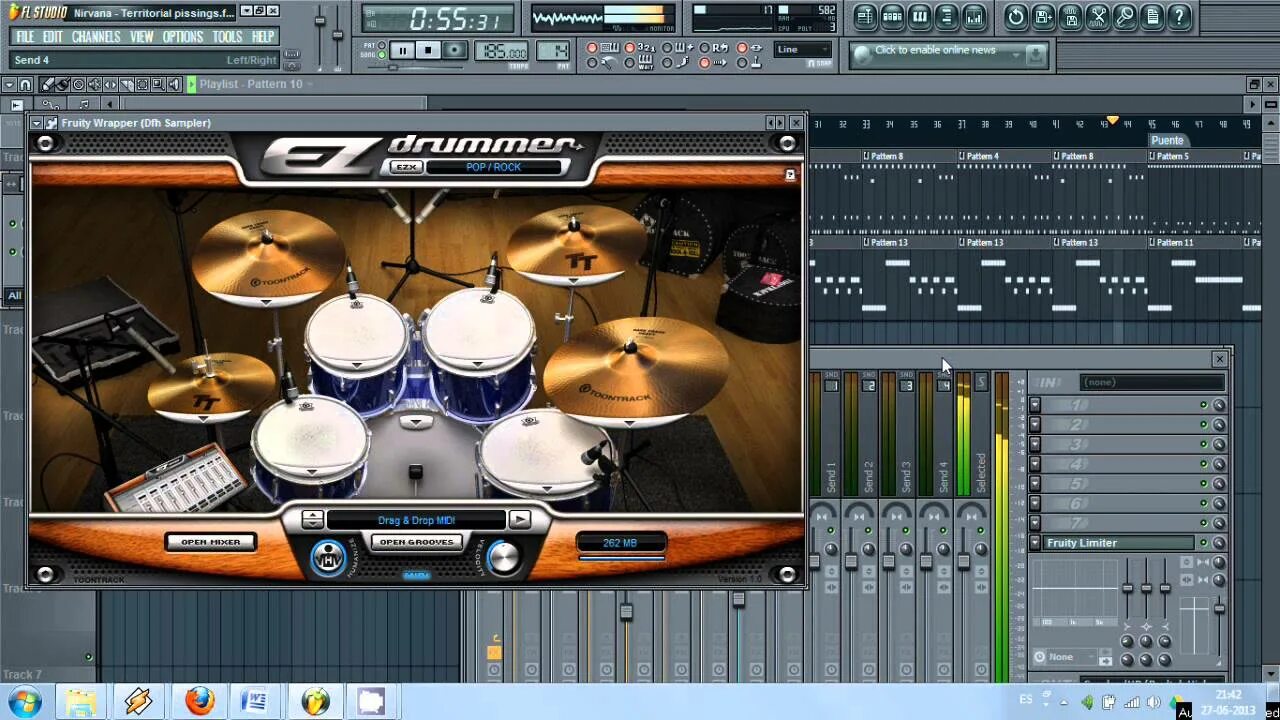The image size is (1280, 720).
Task: Click the one-click recording microphone icon
Action: pos(1125,16)
